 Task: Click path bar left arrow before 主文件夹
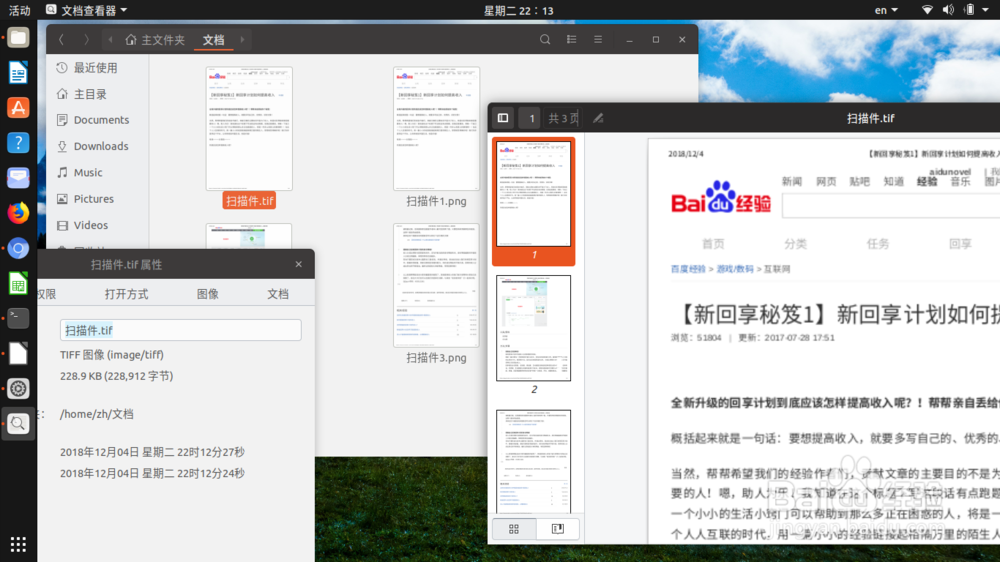(110, 40)
